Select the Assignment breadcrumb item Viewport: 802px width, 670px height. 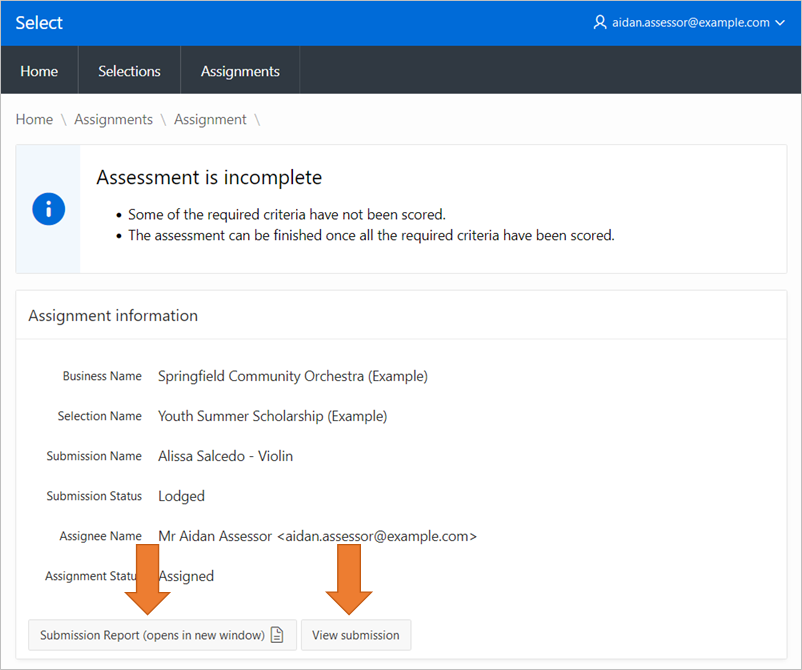pyautogui.click(x=210, y=119)
